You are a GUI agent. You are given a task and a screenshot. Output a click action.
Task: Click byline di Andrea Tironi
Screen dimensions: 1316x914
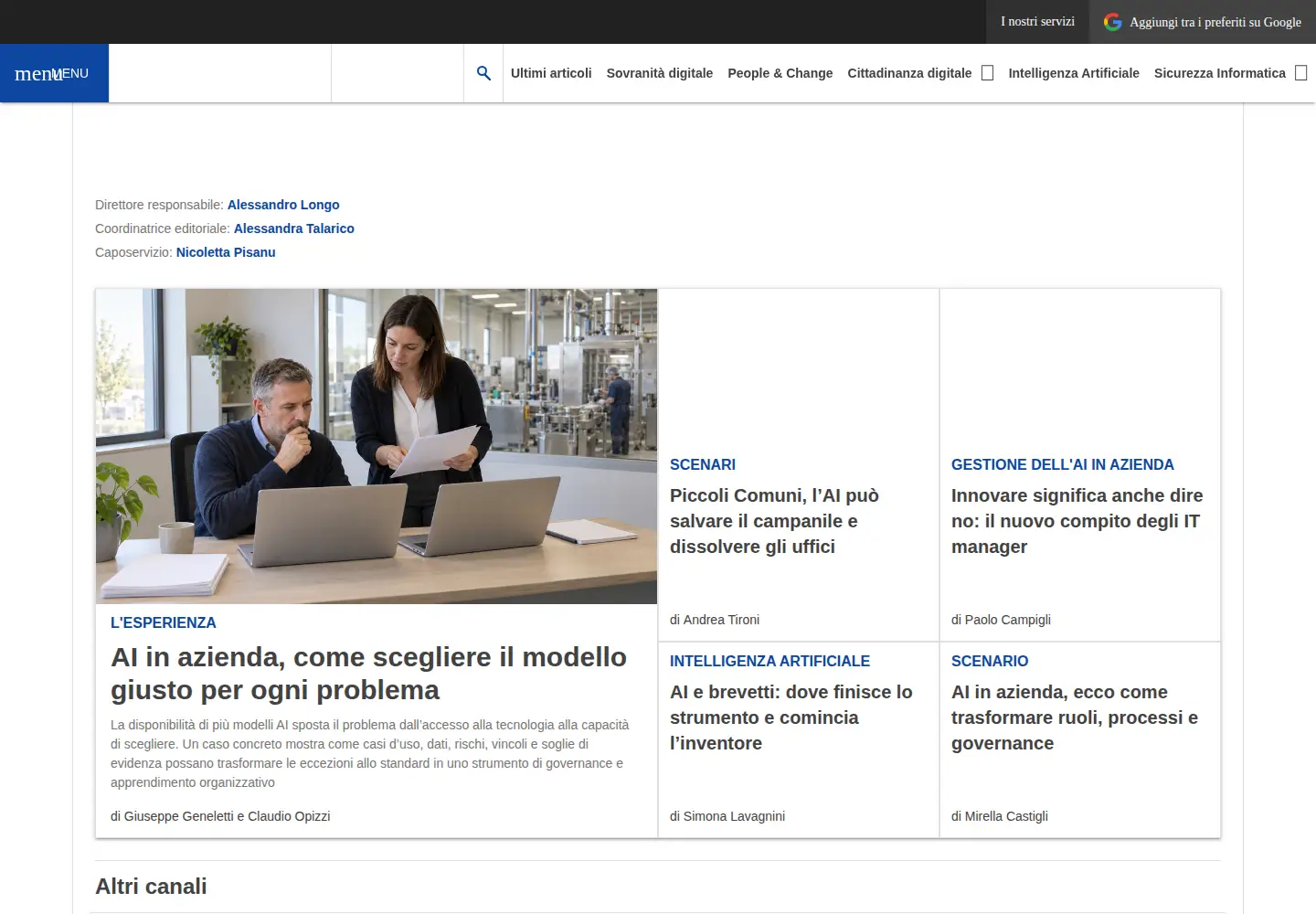[715, 620]
